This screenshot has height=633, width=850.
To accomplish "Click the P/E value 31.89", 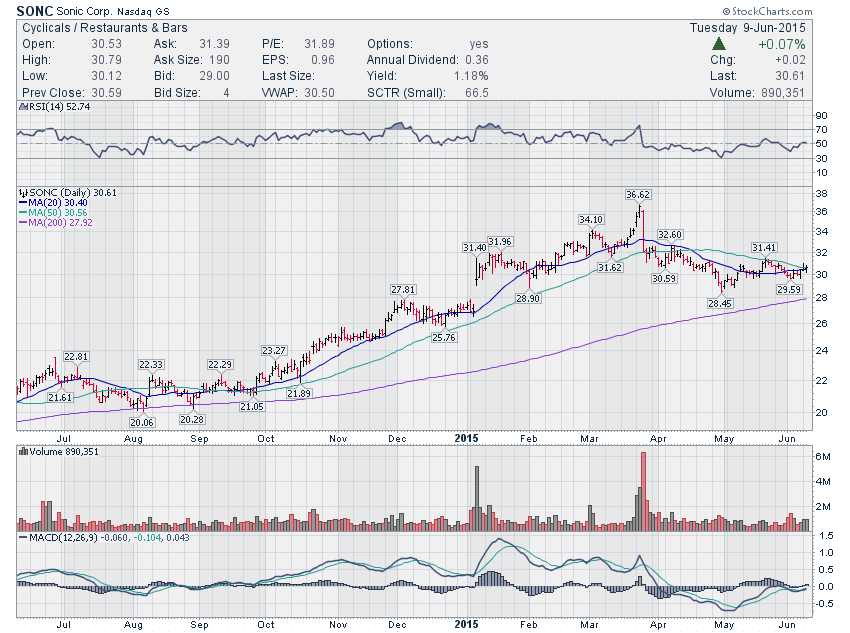I will 319,44.
